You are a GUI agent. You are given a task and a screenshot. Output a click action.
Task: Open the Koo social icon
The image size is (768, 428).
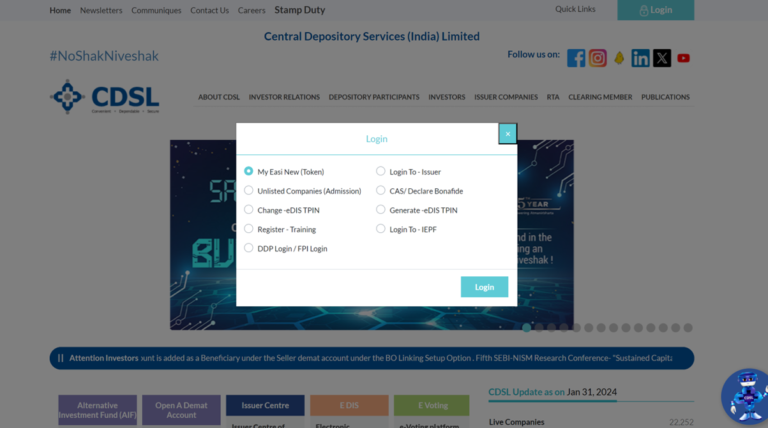click(619, 58)
